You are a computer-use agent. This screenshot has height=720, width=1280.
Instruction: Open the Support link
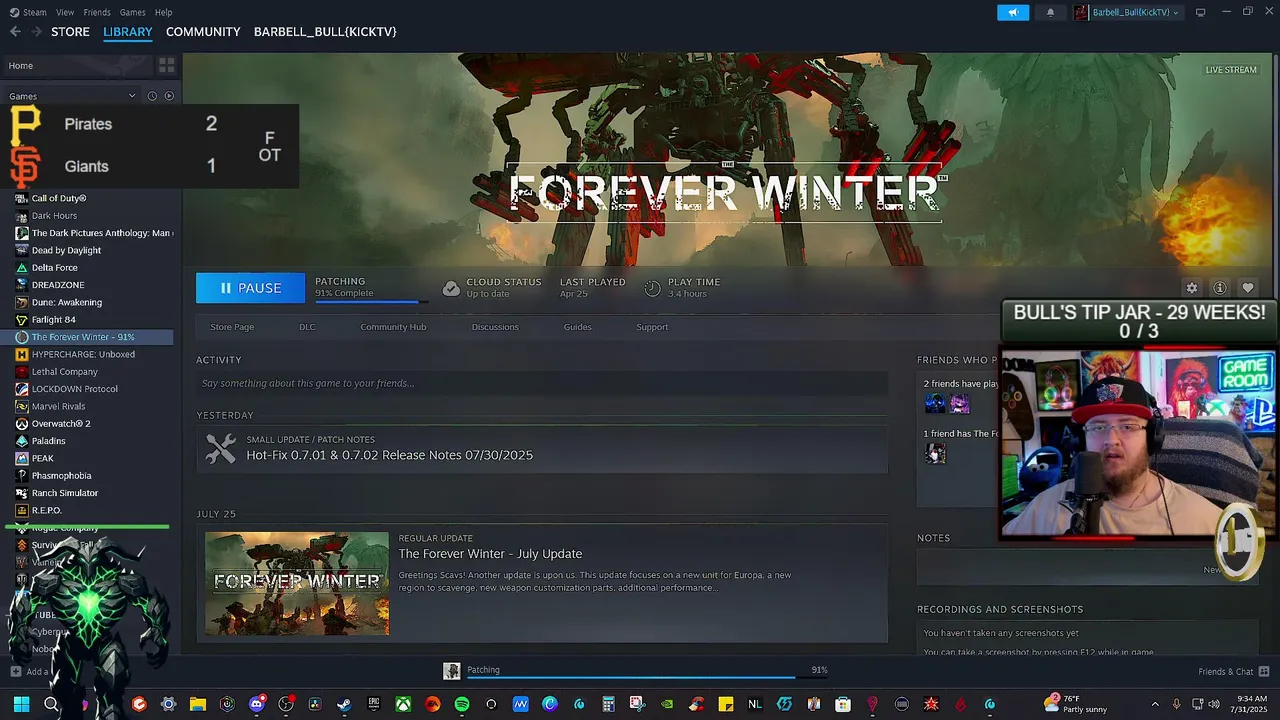coord(652,327)
